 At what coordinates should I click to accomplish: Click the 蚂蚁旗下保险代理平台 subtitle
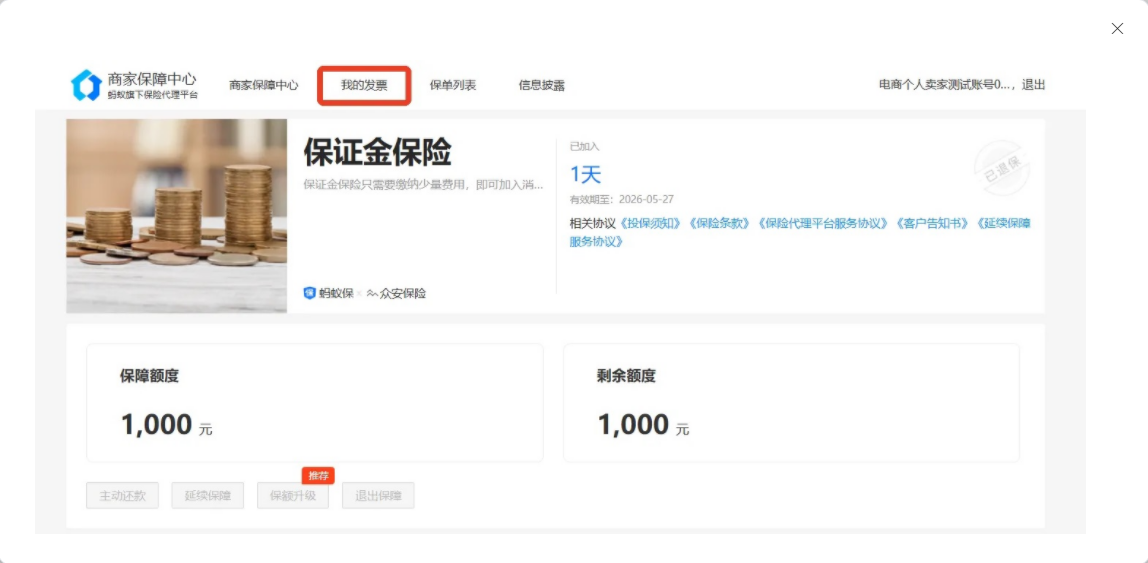point(152,95)
